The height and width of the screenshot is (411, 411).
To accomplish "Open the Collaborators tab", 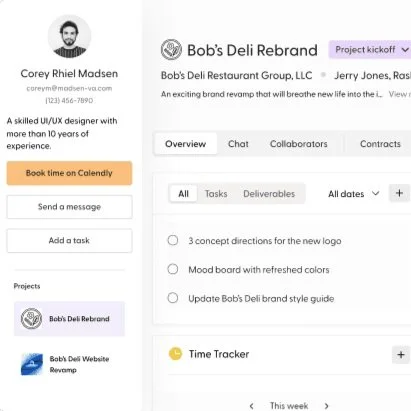I will 298,144.
